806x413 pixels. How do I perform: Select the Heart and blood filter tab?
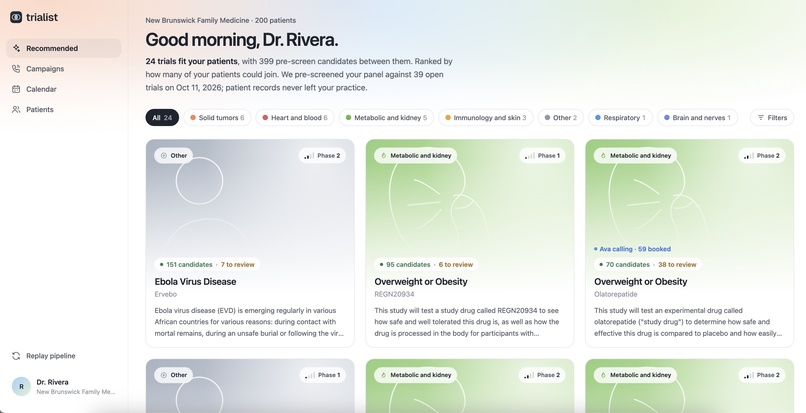[295, 118]
